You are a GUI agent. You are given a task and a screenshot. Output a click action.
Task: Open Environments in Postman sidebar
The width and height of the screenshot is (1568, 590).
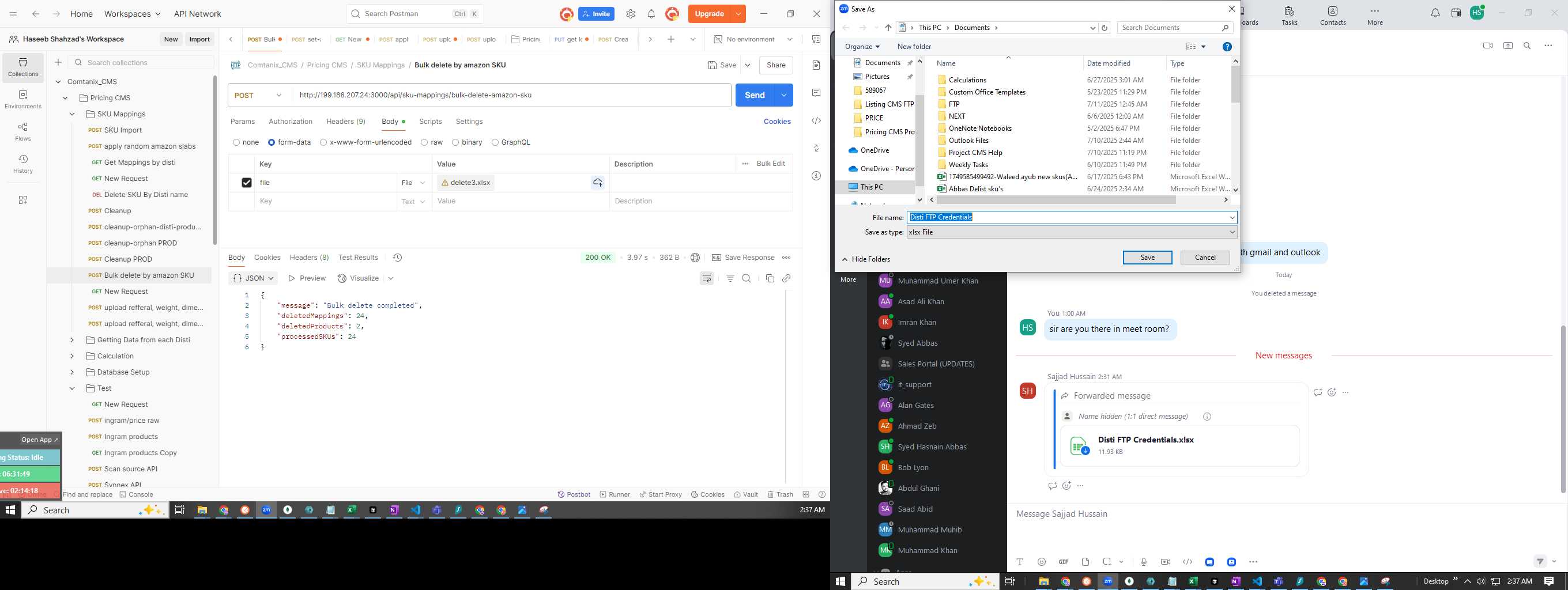[23, 99]
